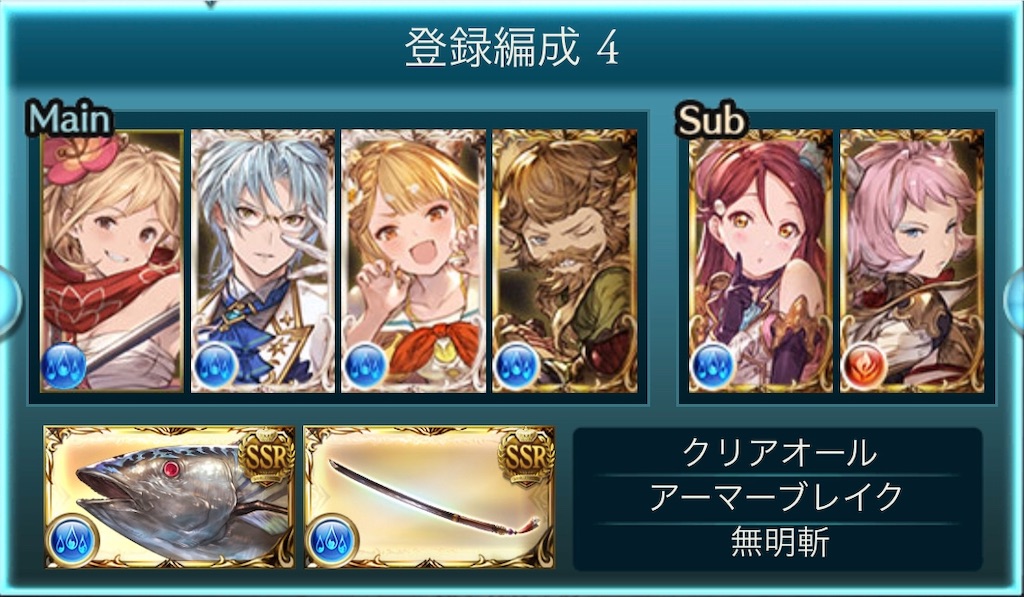
Task: Select the 無明斬 skill
Action: [778, 543]
